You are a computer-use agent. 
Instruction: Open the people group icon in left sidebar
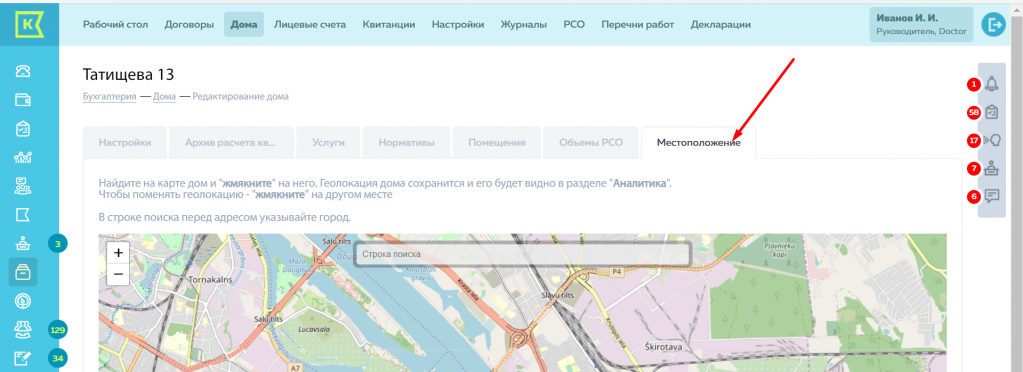tap(23, 330)
